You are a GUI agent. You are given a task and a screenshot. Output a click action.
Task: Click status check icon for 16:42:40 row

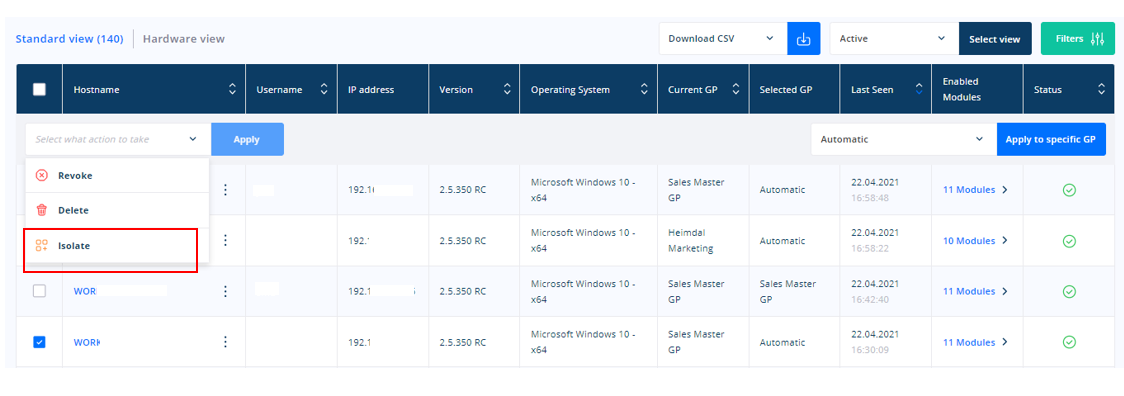tap(1069, 291)
